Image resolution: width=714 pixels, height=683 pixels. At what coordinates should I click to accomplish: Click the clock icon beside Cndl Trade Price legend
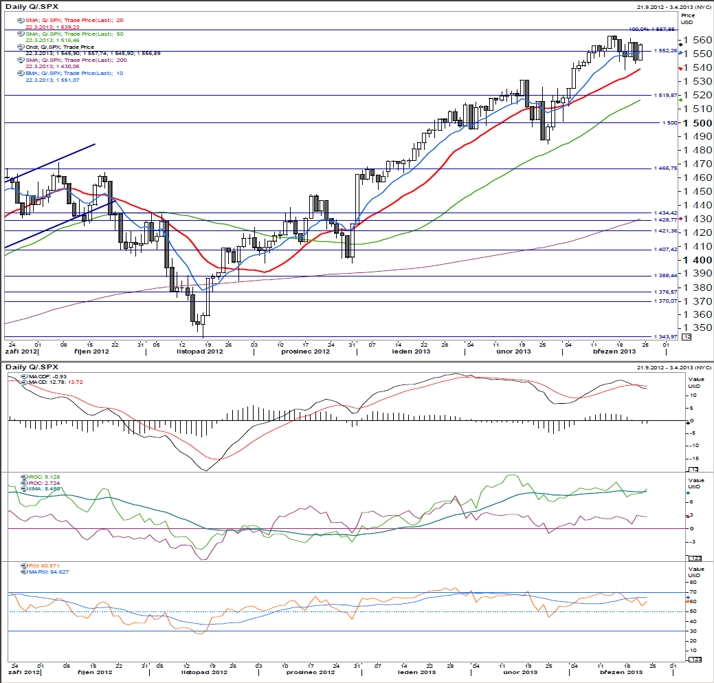click(20, 47)
